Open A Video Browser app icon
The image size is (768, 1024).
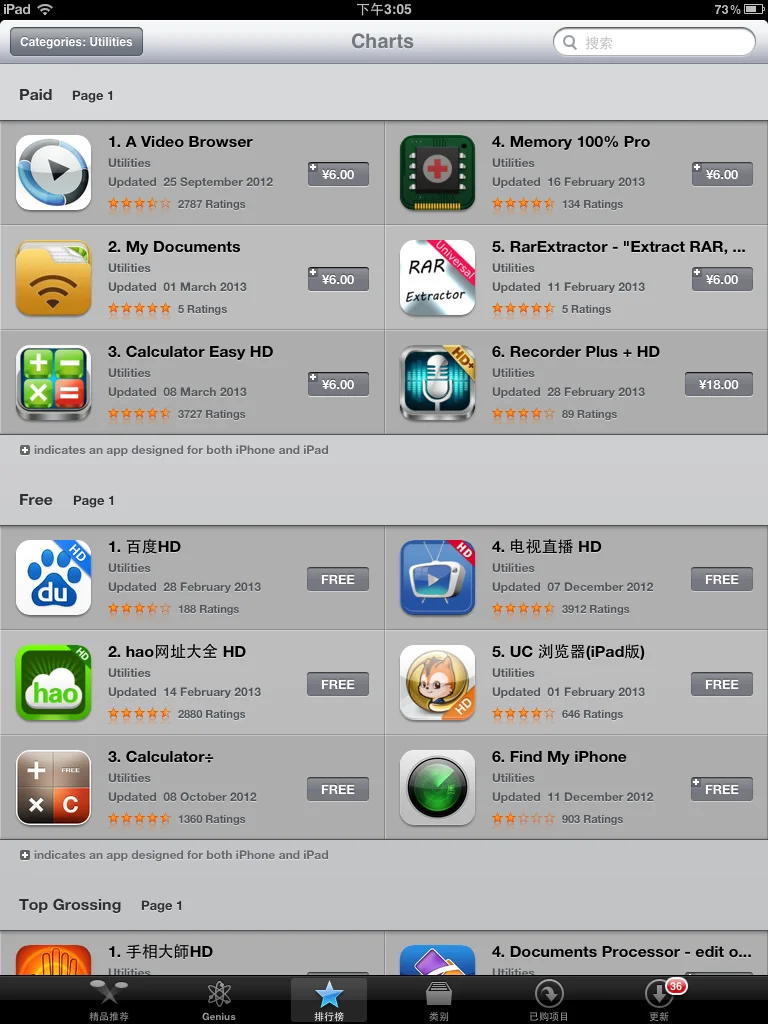[x=54, y=172]
